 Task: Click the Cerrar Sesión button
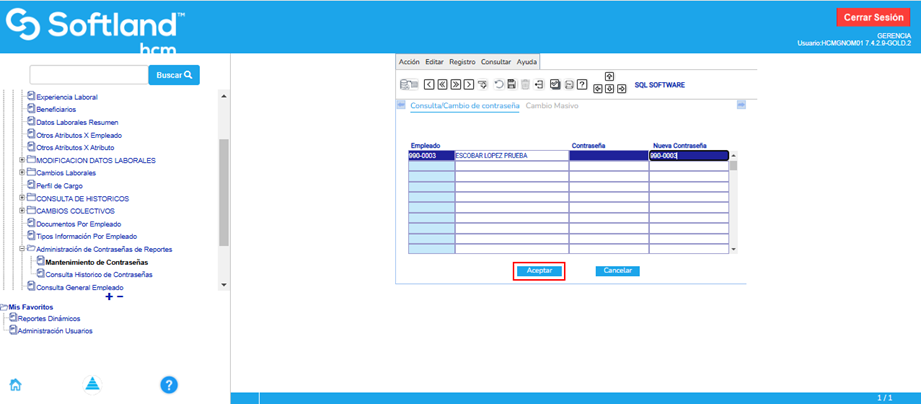[x=873, y=17]
